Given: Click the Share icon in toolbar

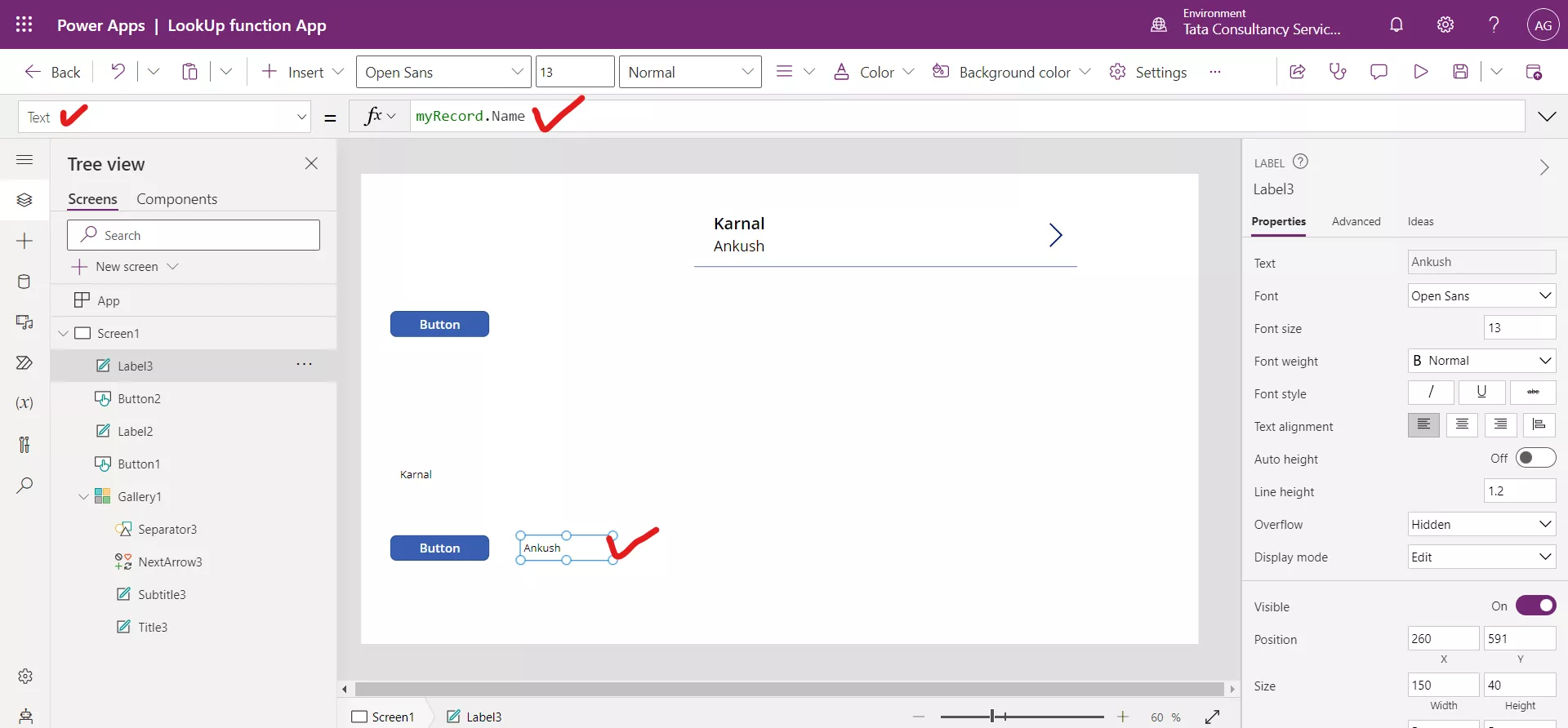Looking at the screenshot, I should (x=1297, y=72).
